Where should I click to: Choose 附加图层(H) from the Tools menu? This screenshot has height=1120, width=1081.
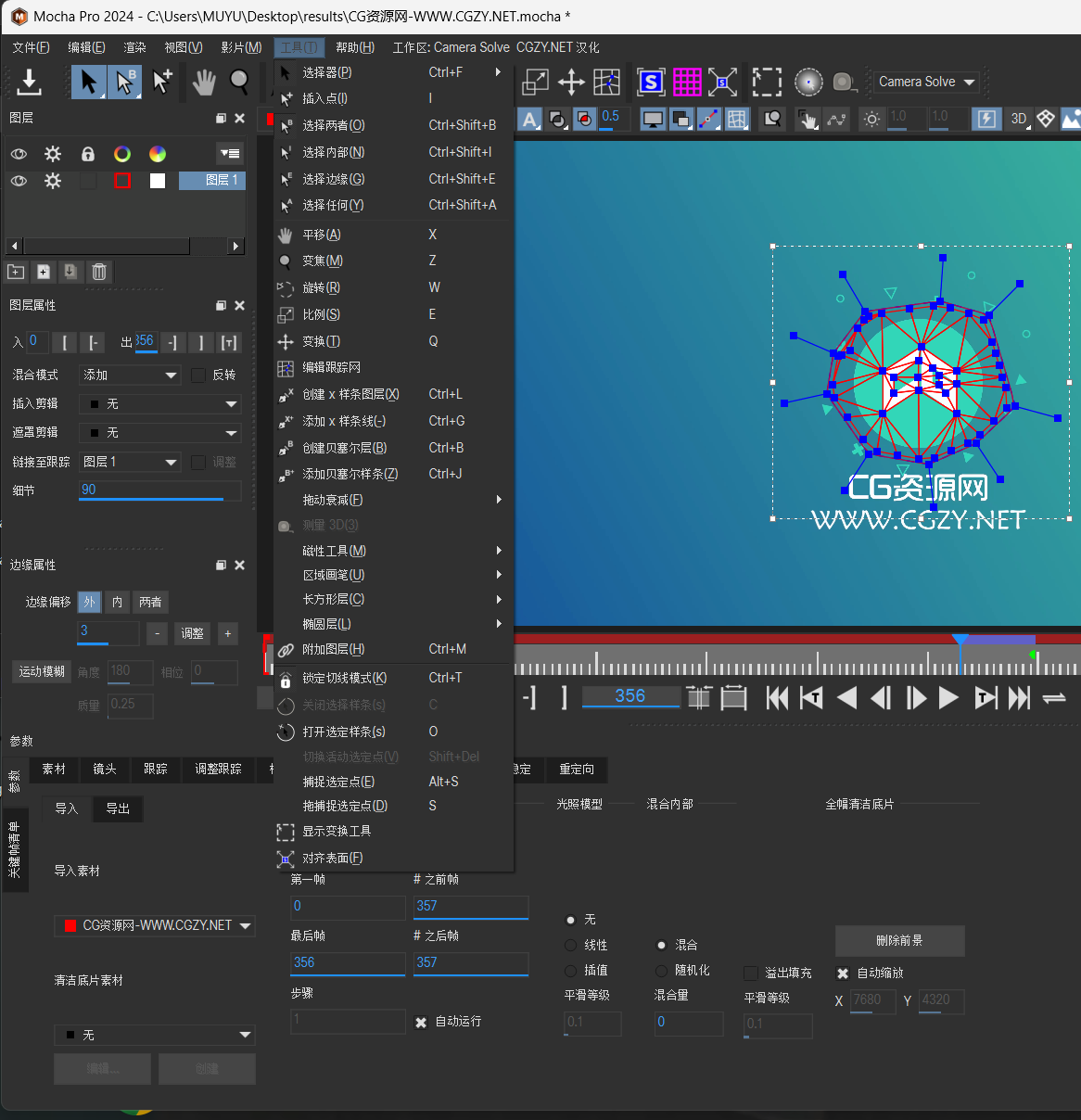click(x=394, y=649)
